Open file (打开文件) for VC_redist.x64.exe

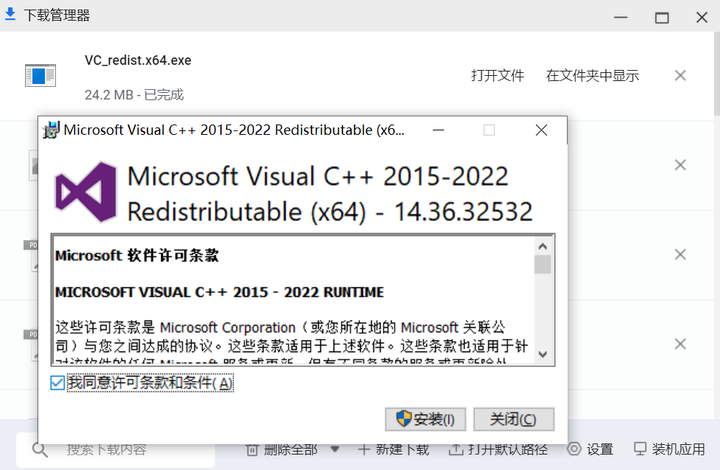coord(497,75)
